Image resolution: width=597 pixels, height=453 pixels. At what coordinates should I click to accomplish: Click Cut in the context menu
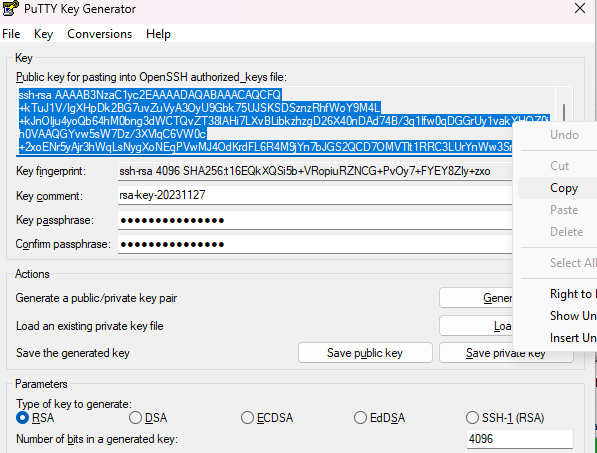(x=557, y=166)
